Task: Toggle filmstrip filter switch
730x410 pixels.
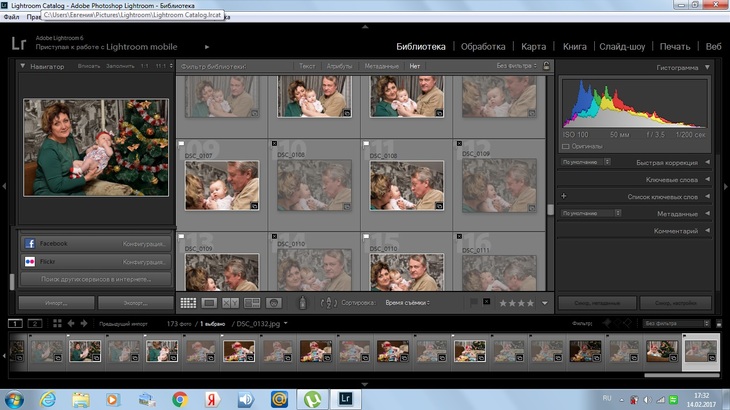Action: [x=719, y=323]
